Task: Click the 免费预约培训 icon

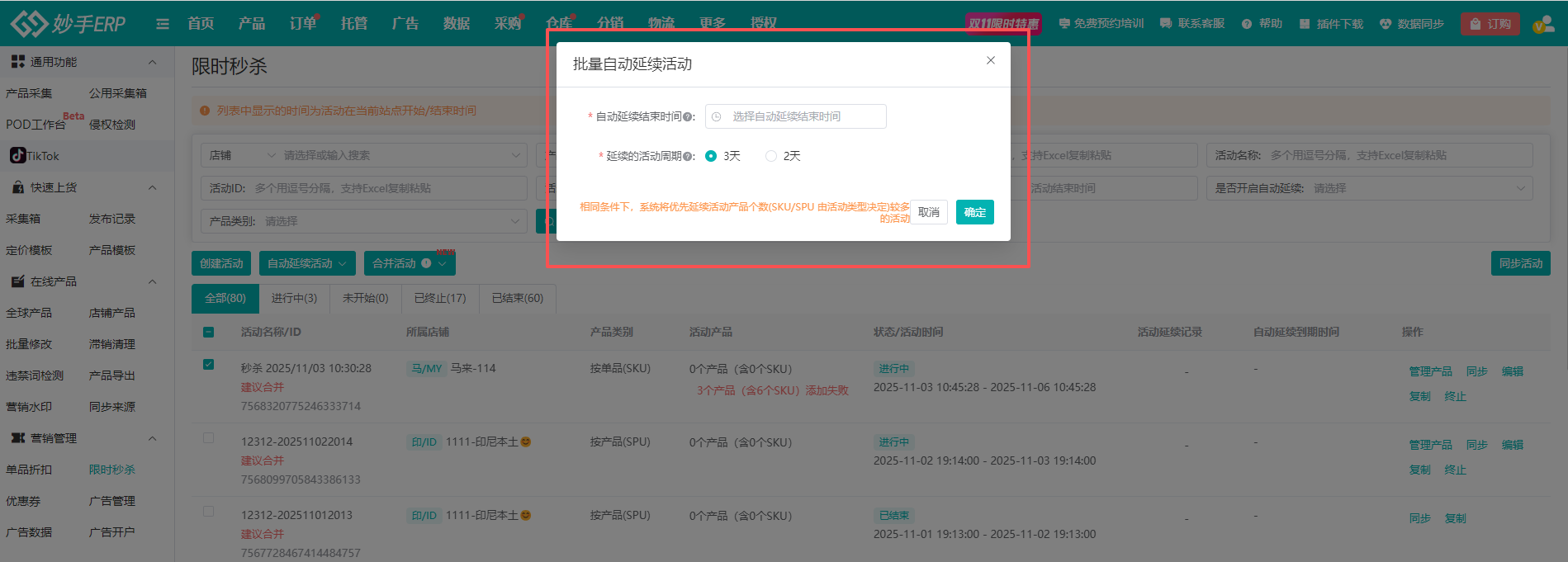Action: 1064,24
